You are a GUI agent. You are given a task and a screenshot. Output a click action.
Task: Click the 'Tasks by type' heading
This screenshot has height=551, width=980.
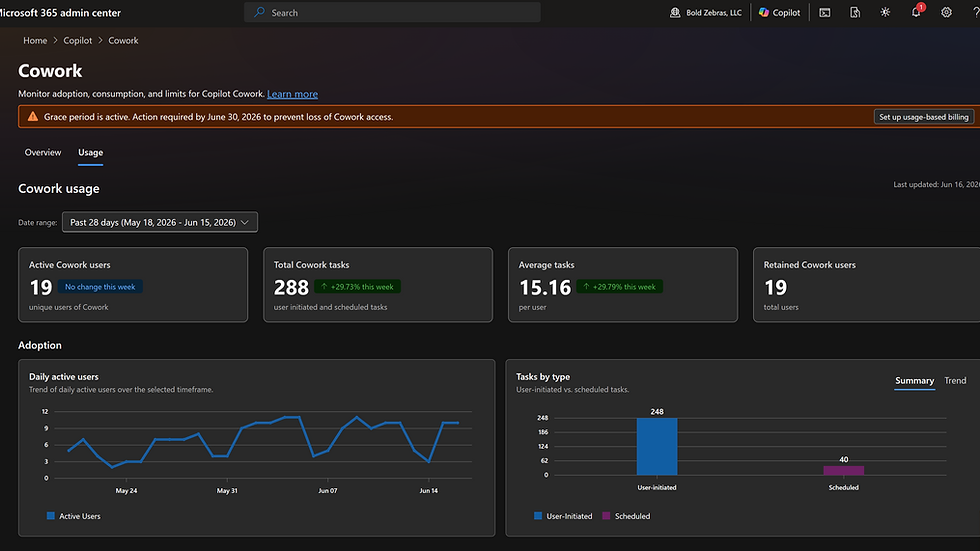tap(543, 377)
